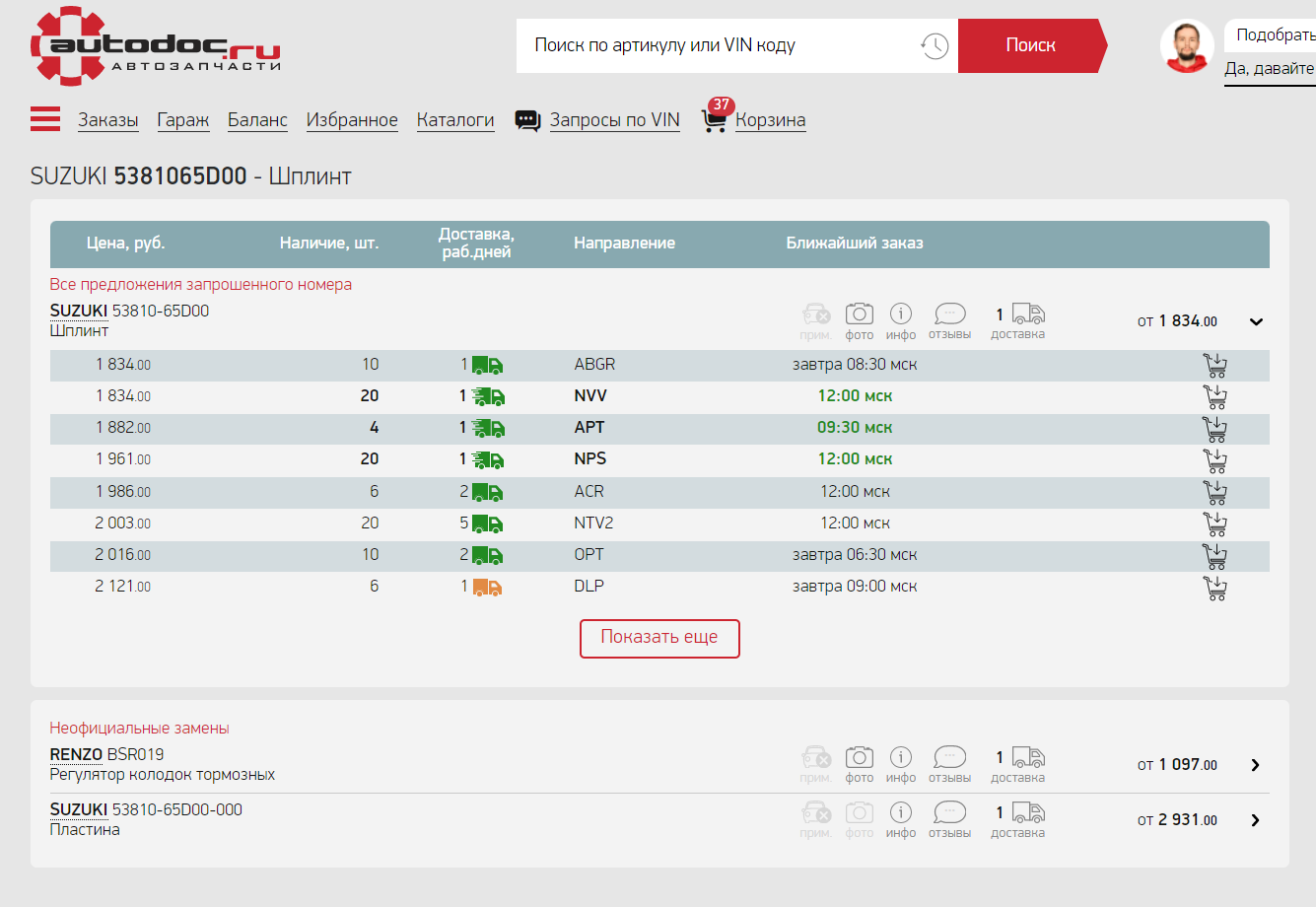Add NPS offer to cart
Screen dimensions: 1316x907
(x=1215, y=460)
